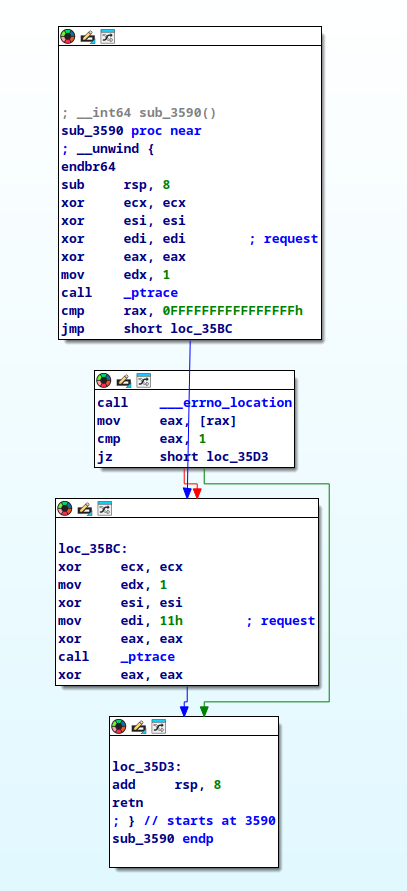The height and width of the screenshot is (891, 407).
Task: Select the 'mov edi, 11h' instruction
Action: (x=121, y=621)
